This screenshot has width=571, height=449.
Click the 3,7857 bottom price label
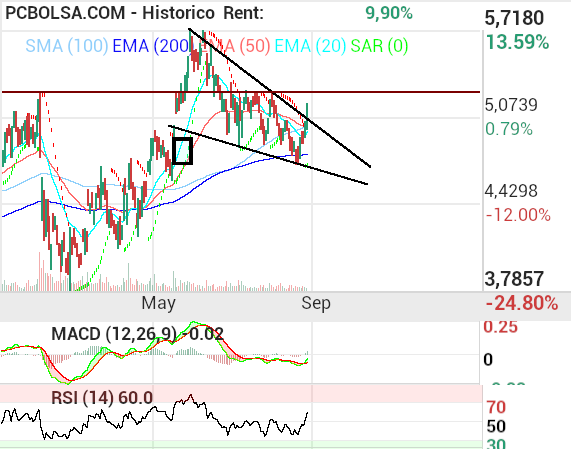pos(514,279)
